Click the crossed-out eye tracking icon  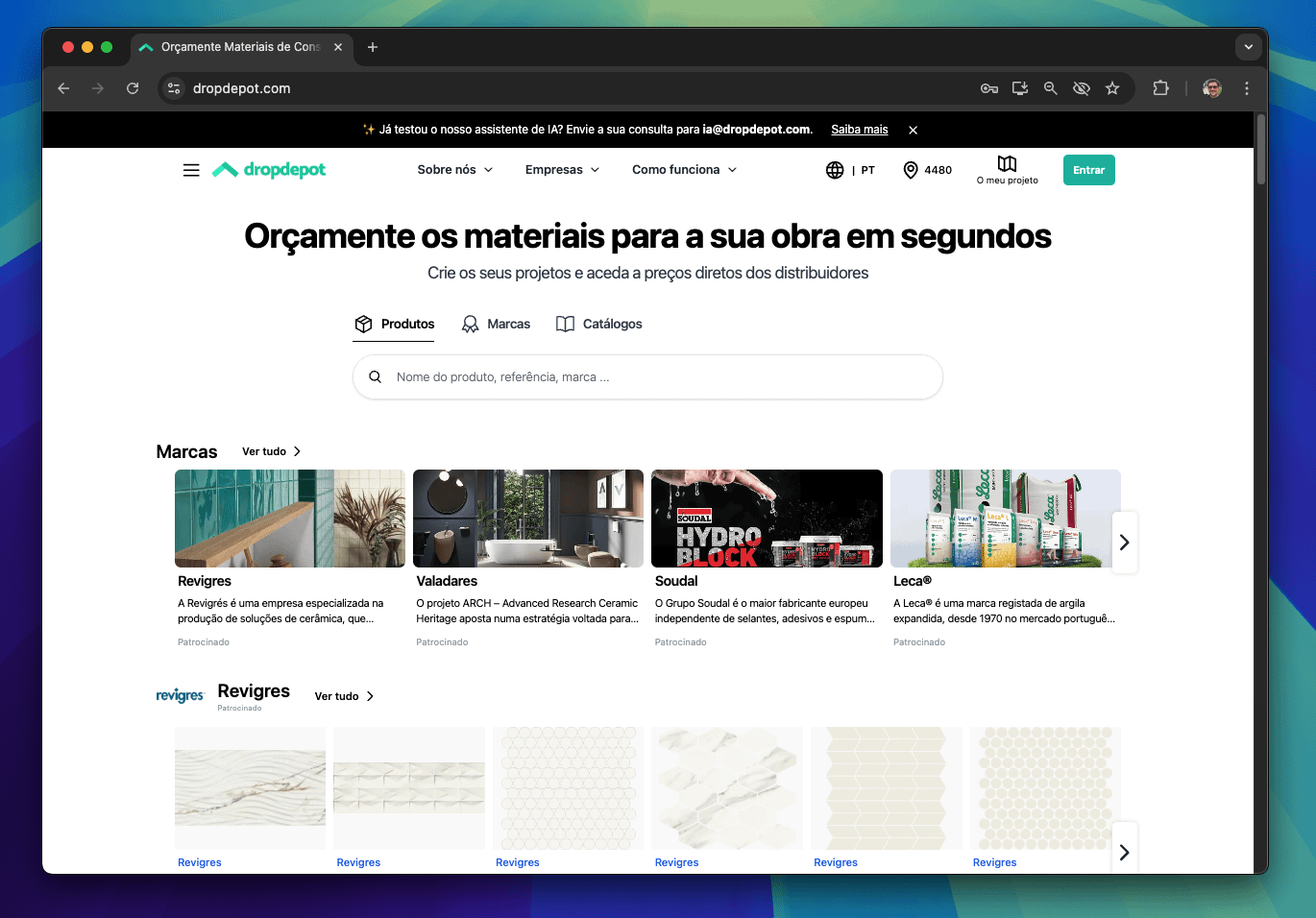[1082, 88]
